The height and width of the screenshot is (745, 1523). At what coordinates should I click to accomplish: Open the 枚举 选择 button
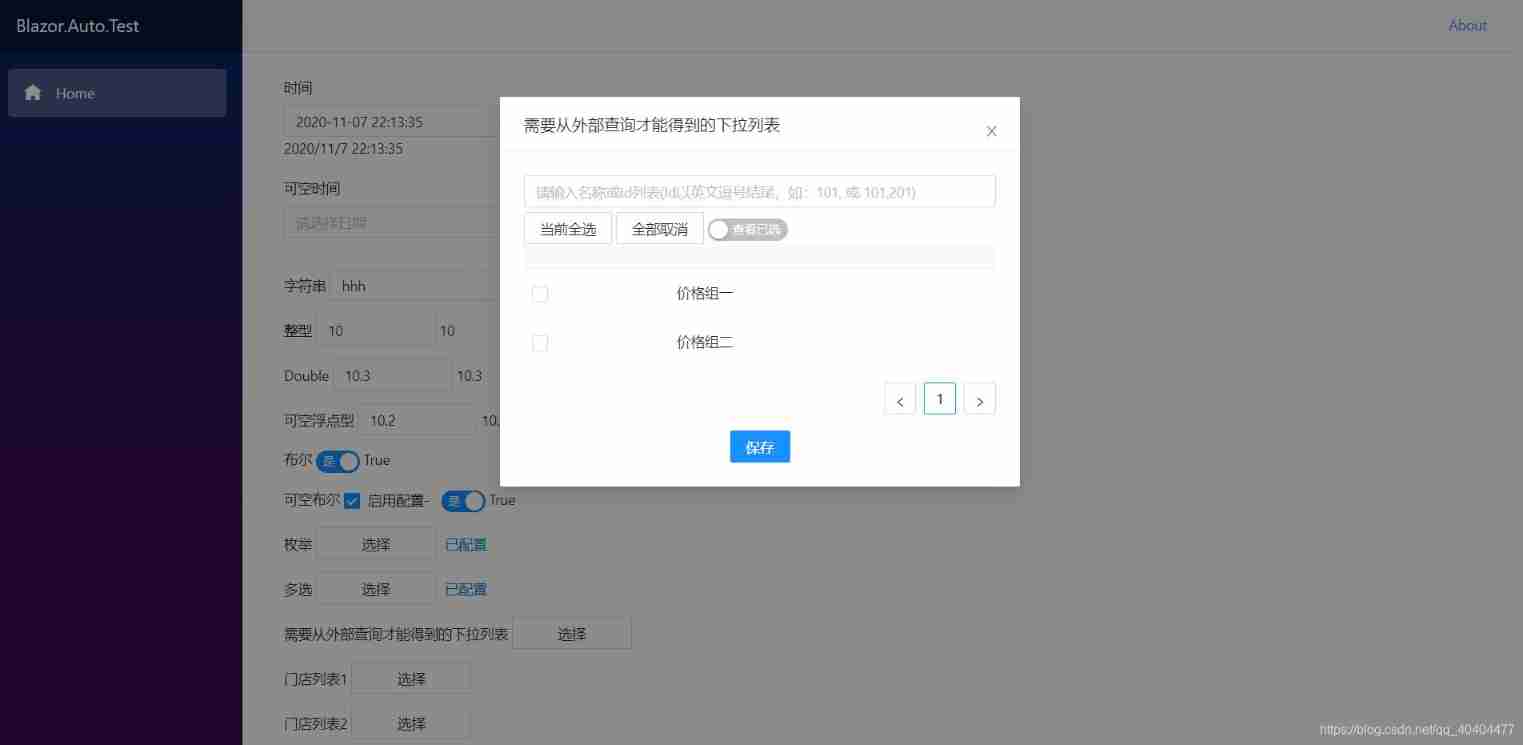pyautogui.click(x=376, y=545)
